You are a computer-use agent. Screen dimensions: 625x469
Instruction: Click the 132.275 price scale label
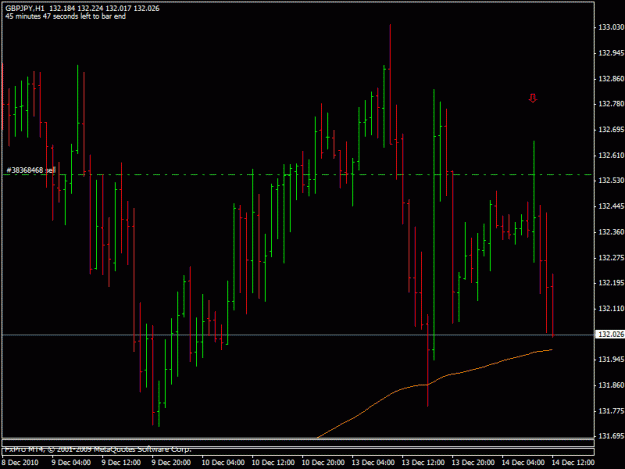tap(611, 258)
